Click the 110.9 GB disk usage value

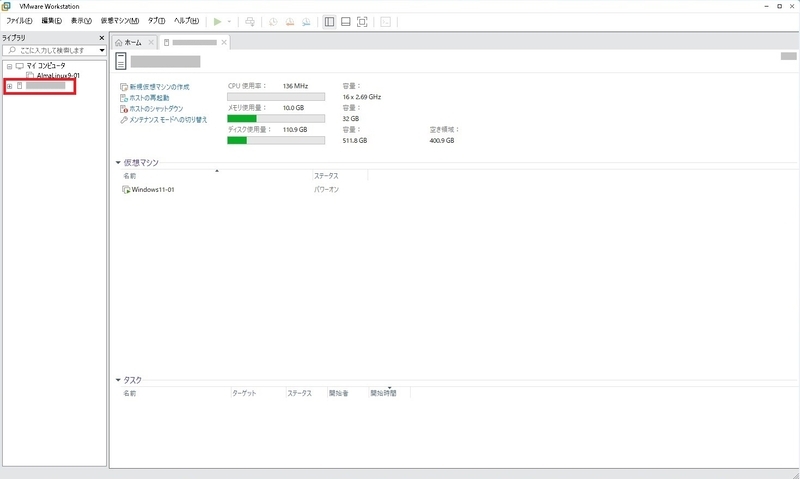pyautogui.click(x=295, y=130)
